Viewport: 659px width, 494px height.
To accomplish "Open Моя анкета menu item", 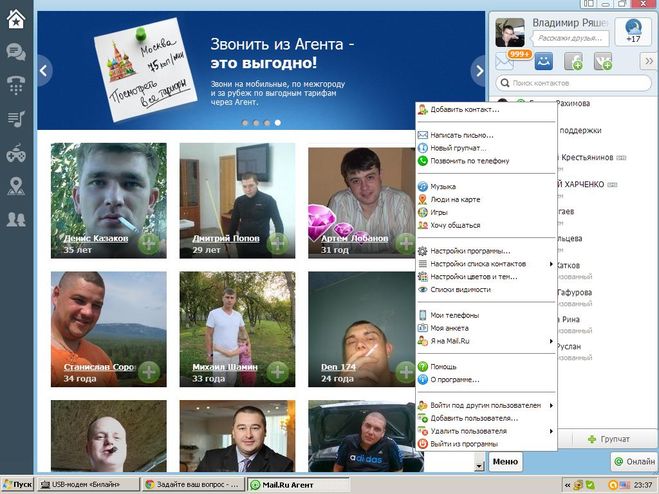I will pyautogui.click(x=486, y=328).
